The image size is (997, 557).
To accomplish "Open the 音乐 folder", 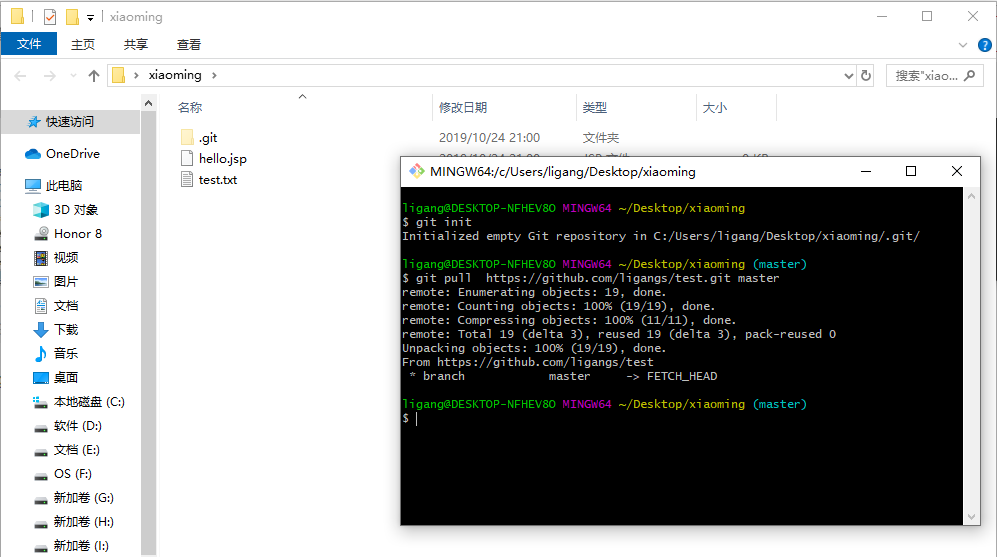I will tap(65, 354).
